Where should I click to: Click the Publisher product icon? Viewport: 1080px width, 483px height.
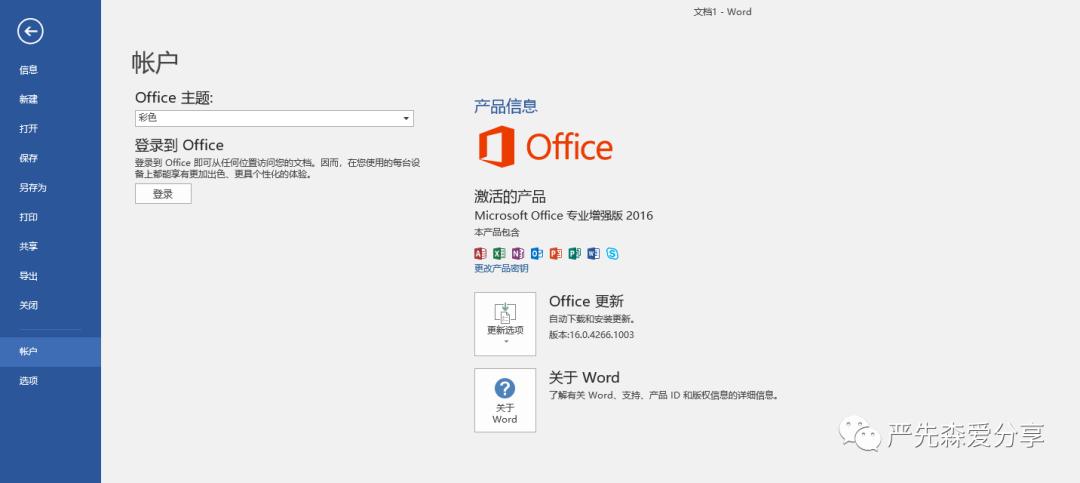pyautogui.click(x=574, y=254)
